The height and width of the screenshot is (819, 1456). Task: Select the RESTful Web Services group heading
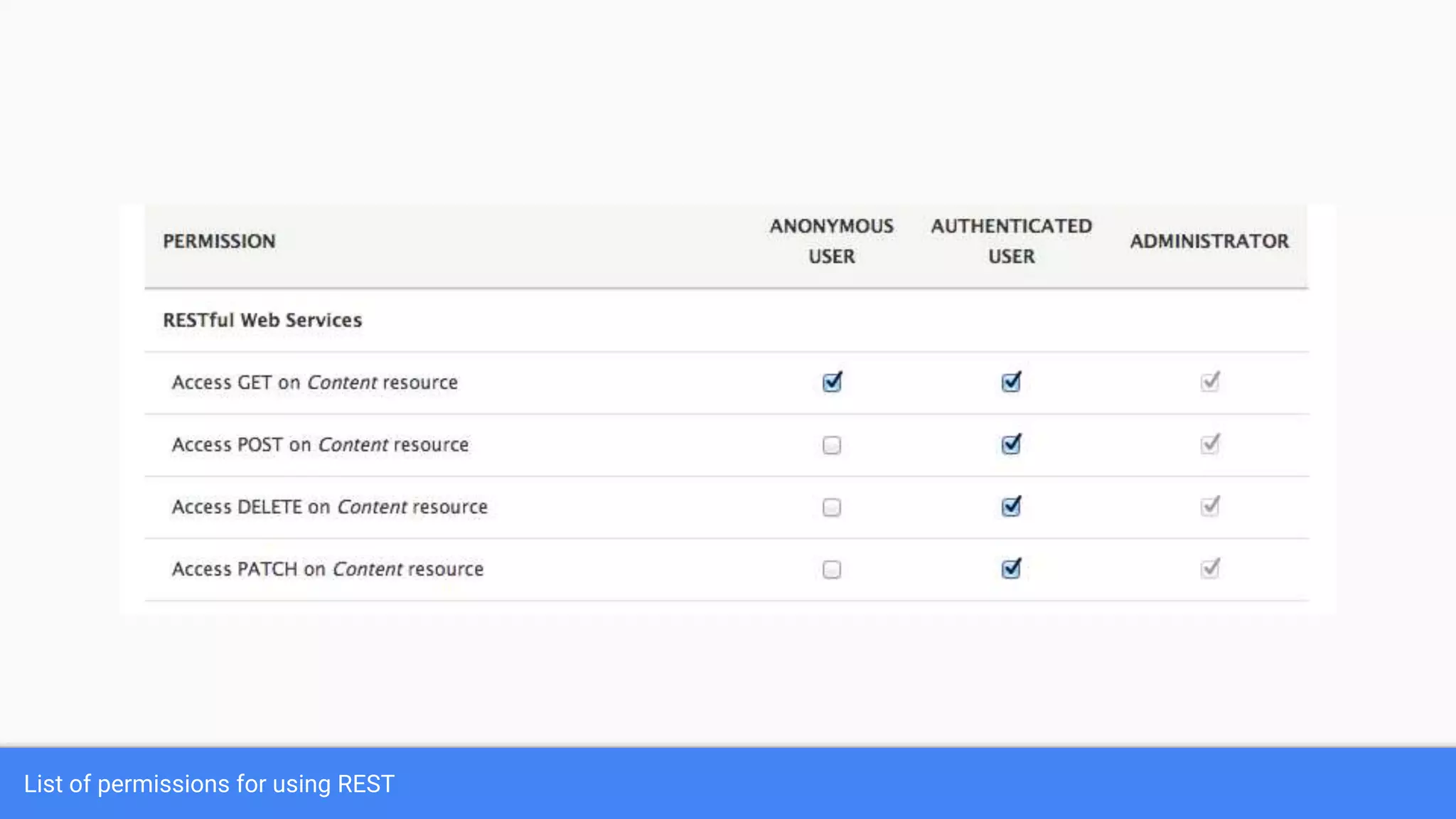pyautogui.click(x=262, y=321)
